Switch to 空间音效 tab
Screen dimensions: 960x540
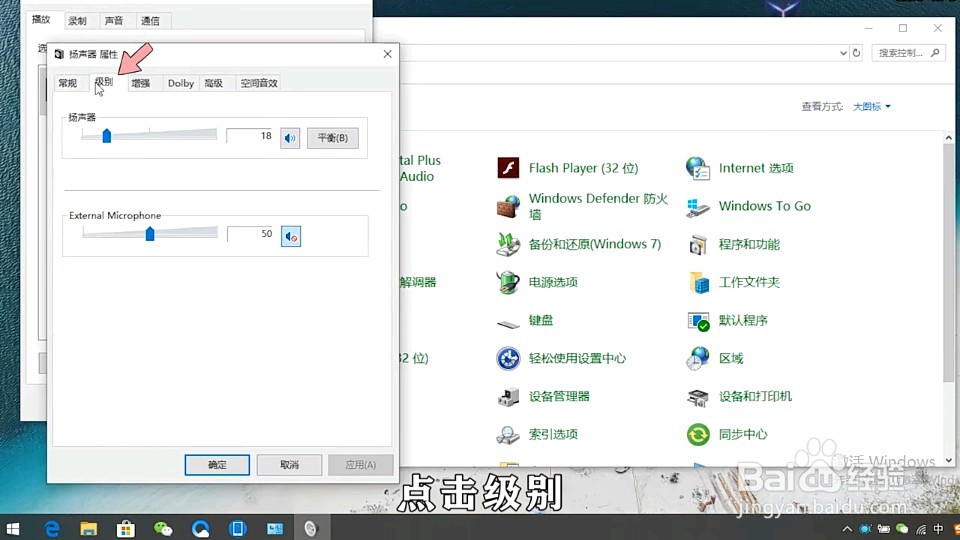click(259, 83)
